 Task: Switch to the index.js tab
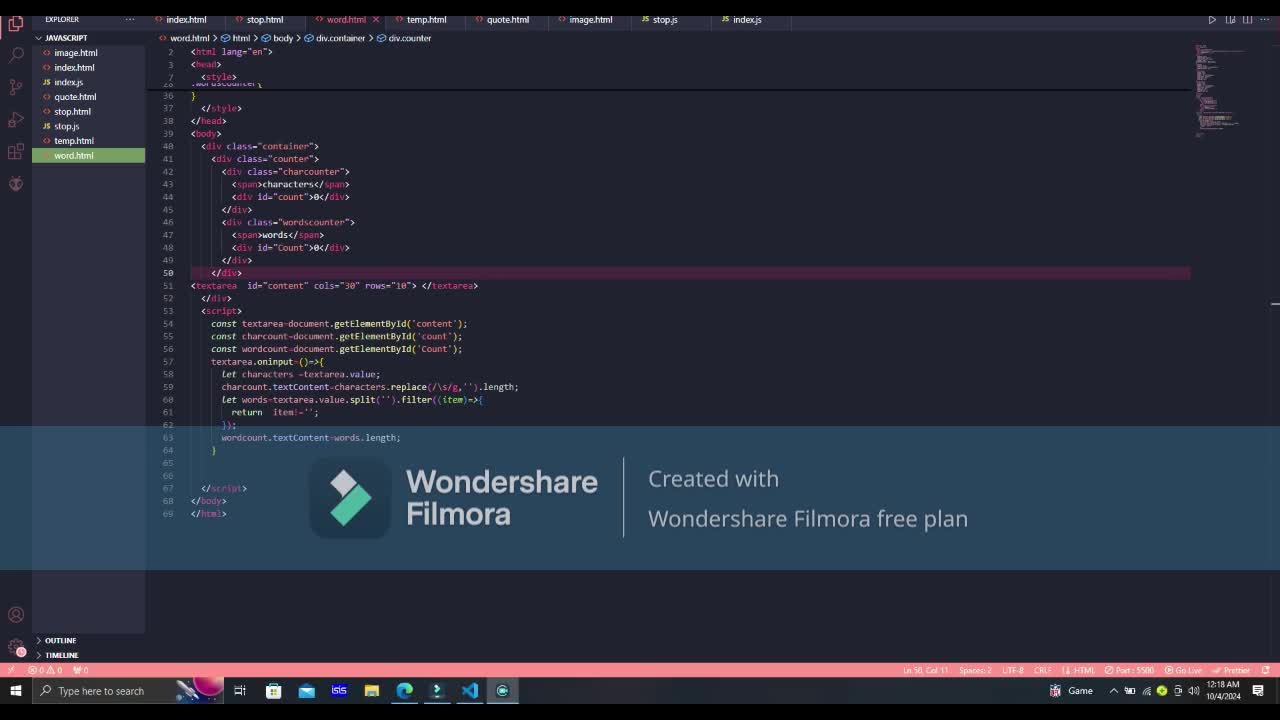coord(747,20)
